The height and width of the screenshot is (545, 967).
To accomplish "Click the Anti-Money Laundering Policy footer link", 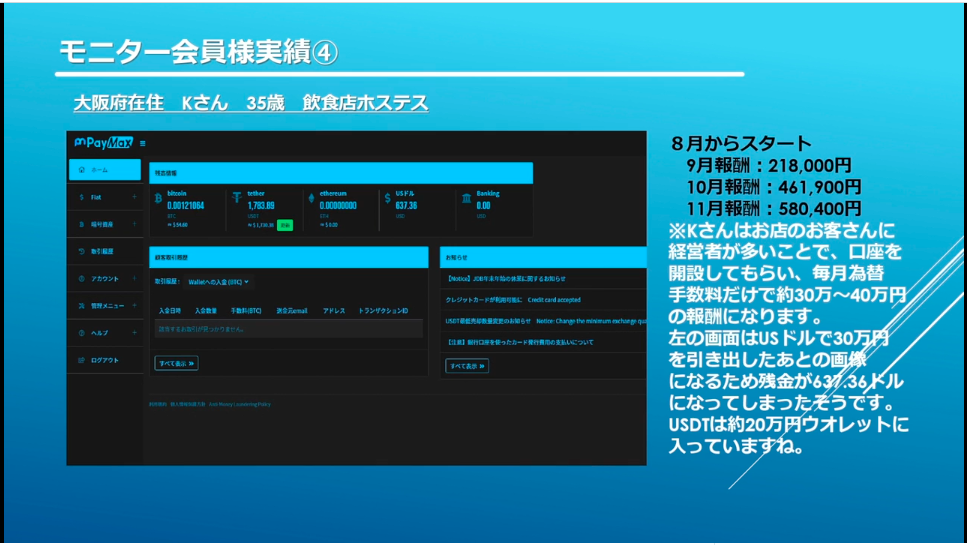I will [239, 404].
